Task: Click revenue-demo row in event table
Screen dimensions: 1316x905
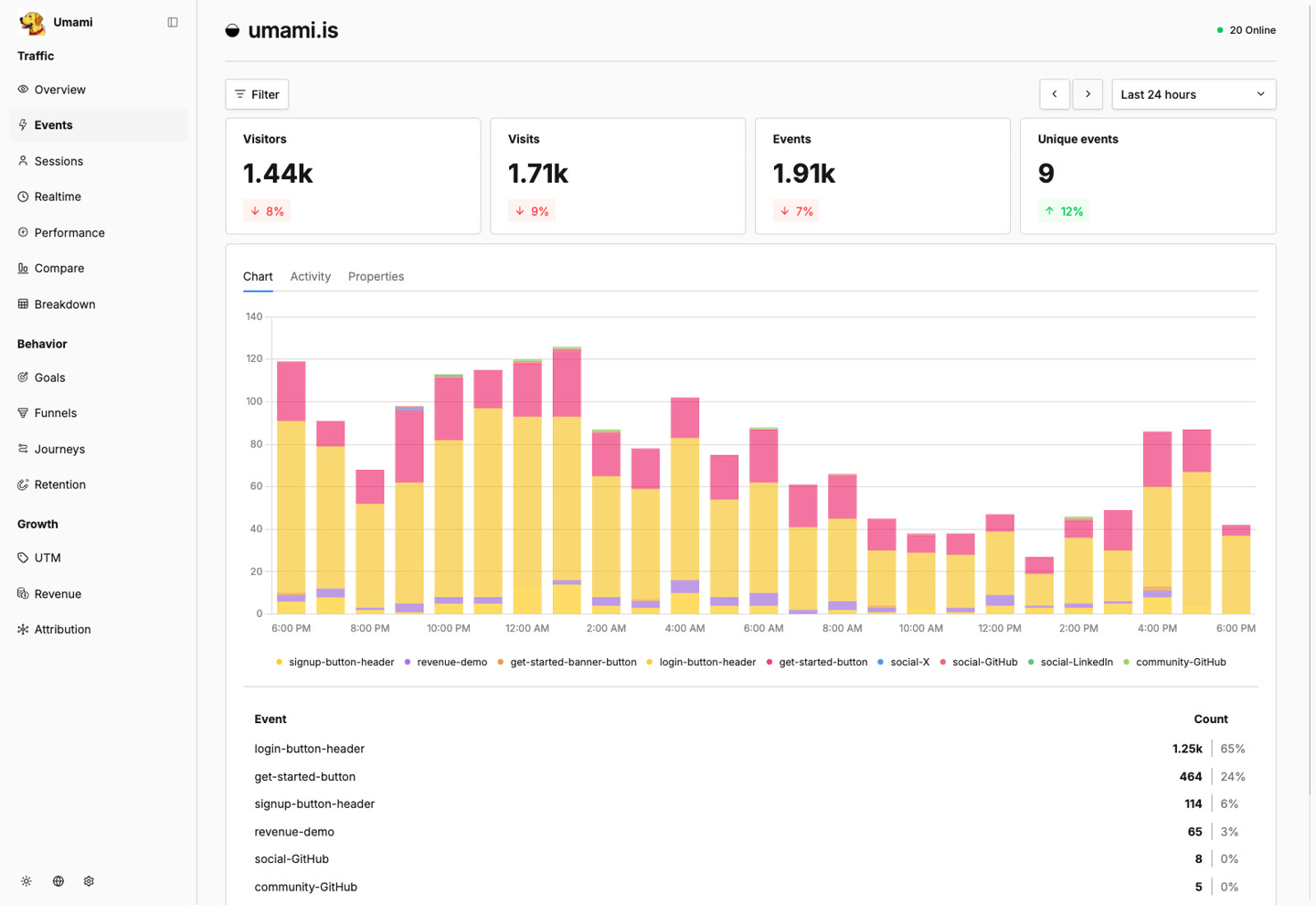Action: click(x=750, y=832)
